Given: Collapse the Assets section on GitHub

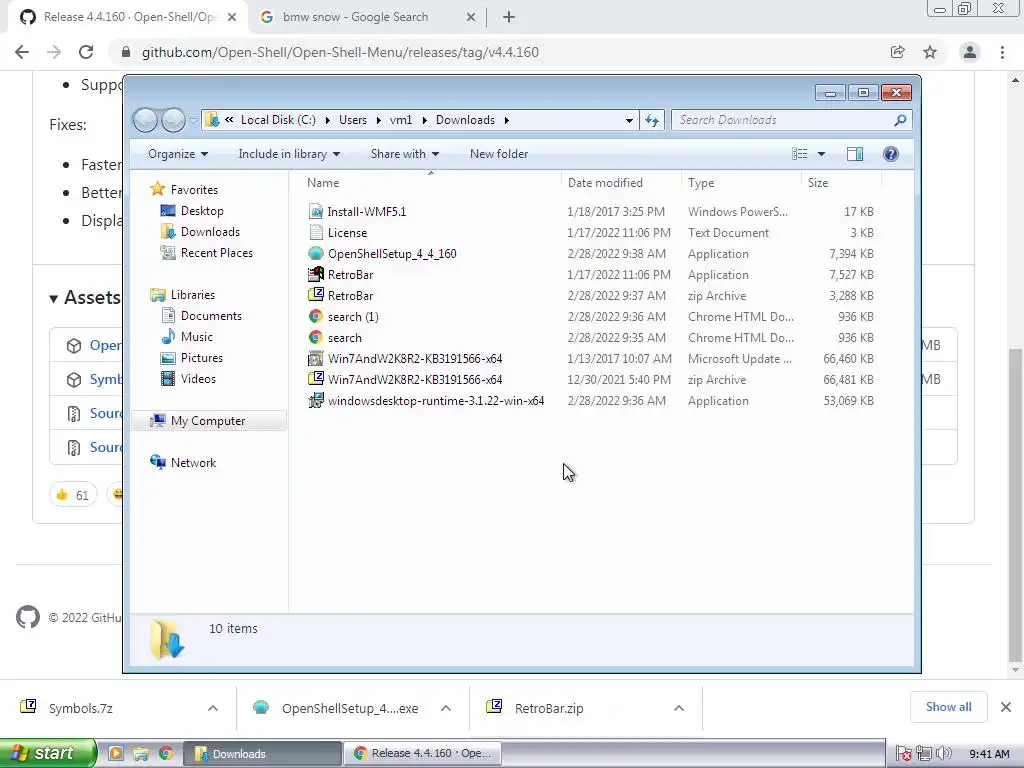Looking at the screenshot, I should click(54, 298).
